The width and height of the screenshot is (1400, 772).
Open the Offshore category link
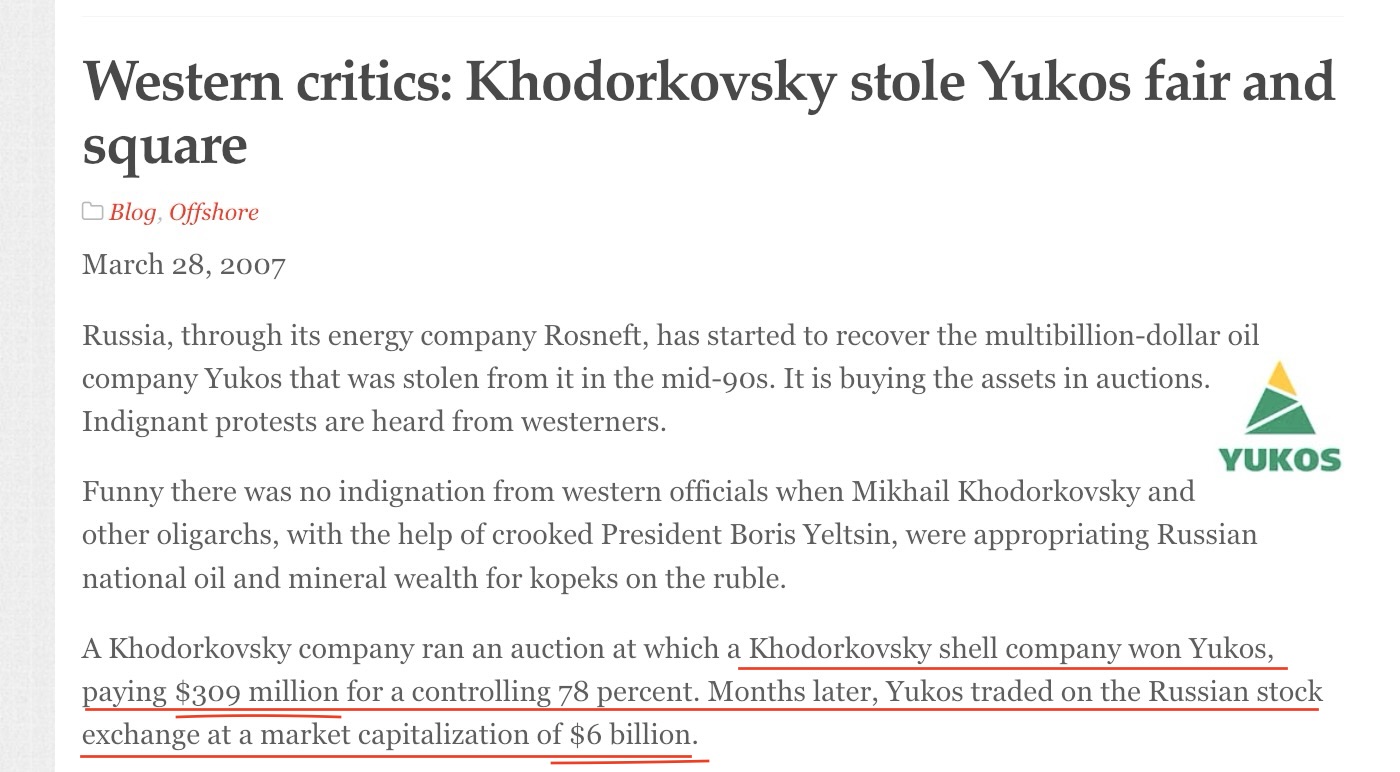pos(213,212)
